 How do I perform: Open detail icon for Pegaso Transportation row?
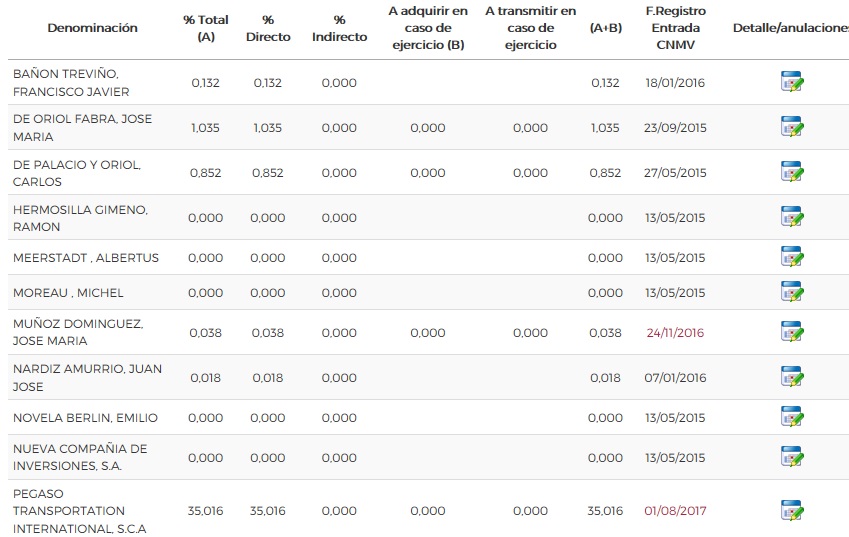click(x=791, y=511)
